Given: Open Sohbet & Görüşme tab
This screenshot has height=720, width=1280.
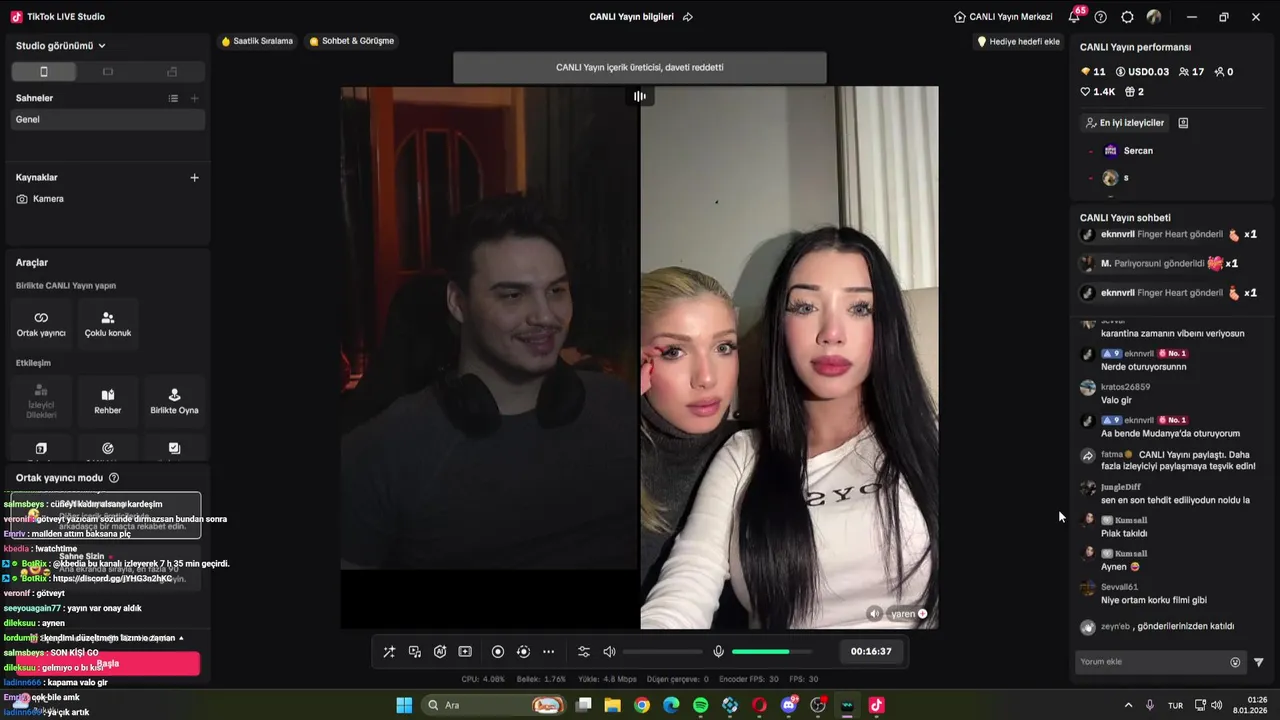Looking at the screenshot, I should coord(351,41).
